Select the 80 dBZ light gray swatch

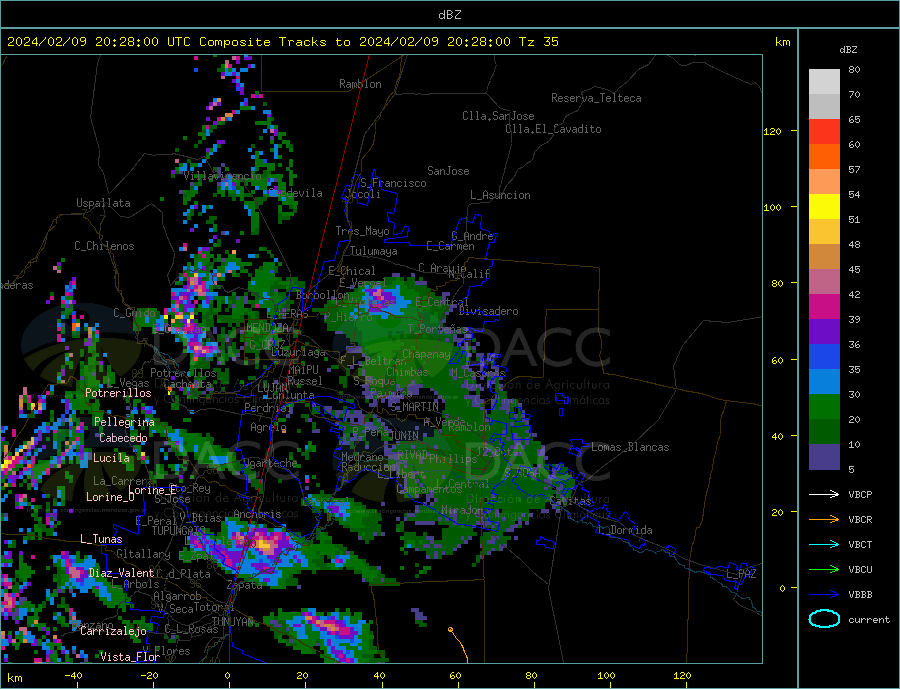(824, 82)
